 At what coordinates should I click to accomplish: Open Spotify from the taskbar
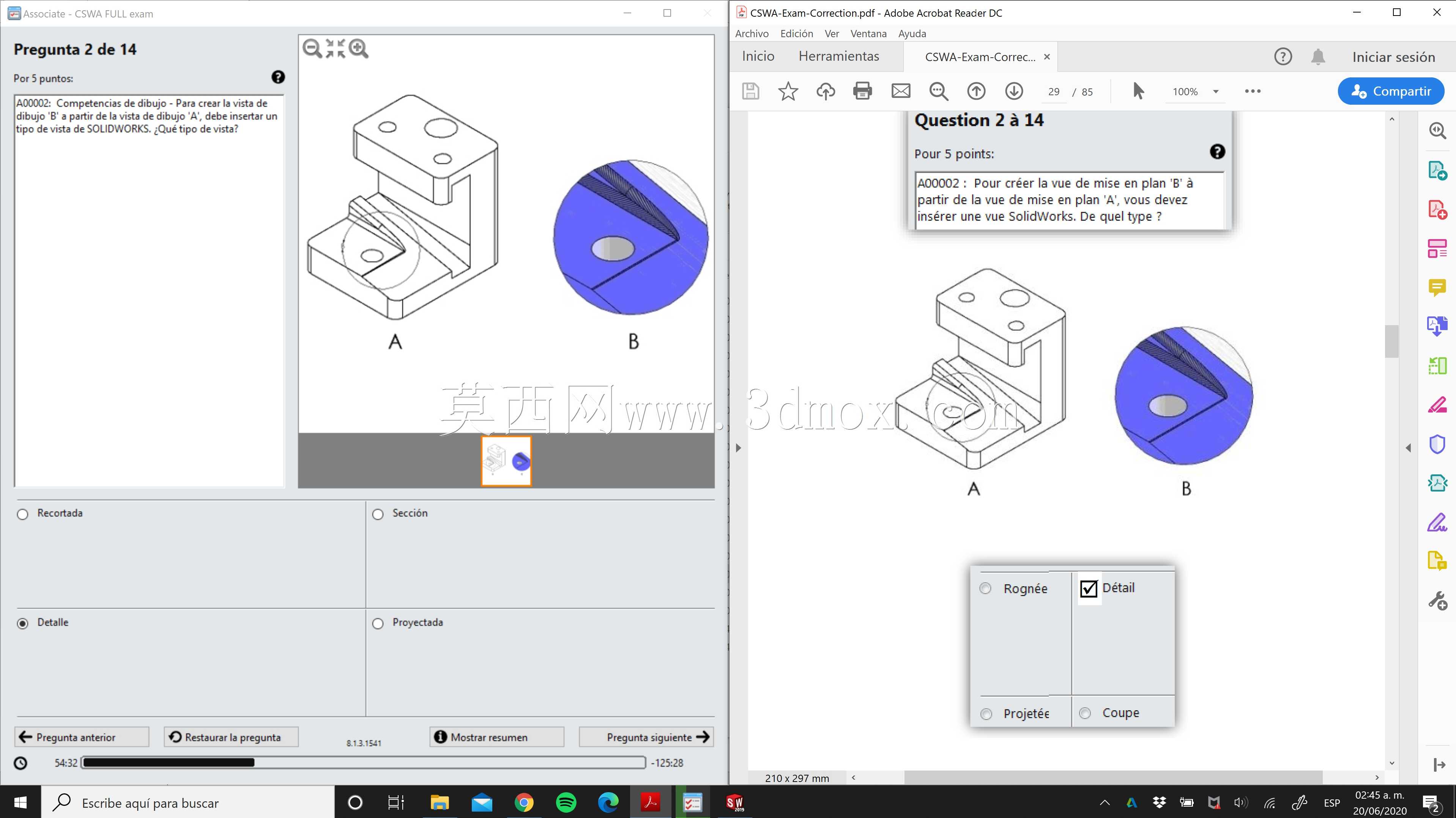tap(566, 802)
